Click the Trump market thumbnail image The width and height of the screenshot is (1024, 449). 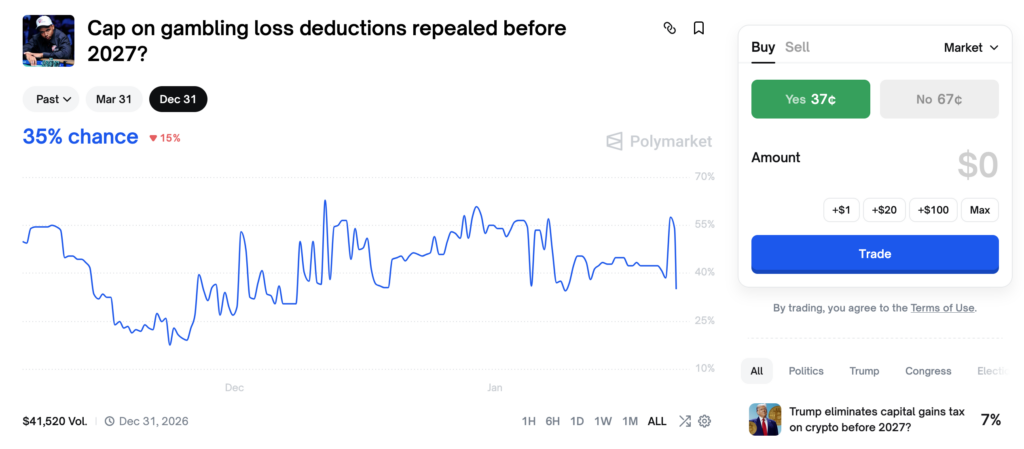pyautogui.click(x=764, y=419)
